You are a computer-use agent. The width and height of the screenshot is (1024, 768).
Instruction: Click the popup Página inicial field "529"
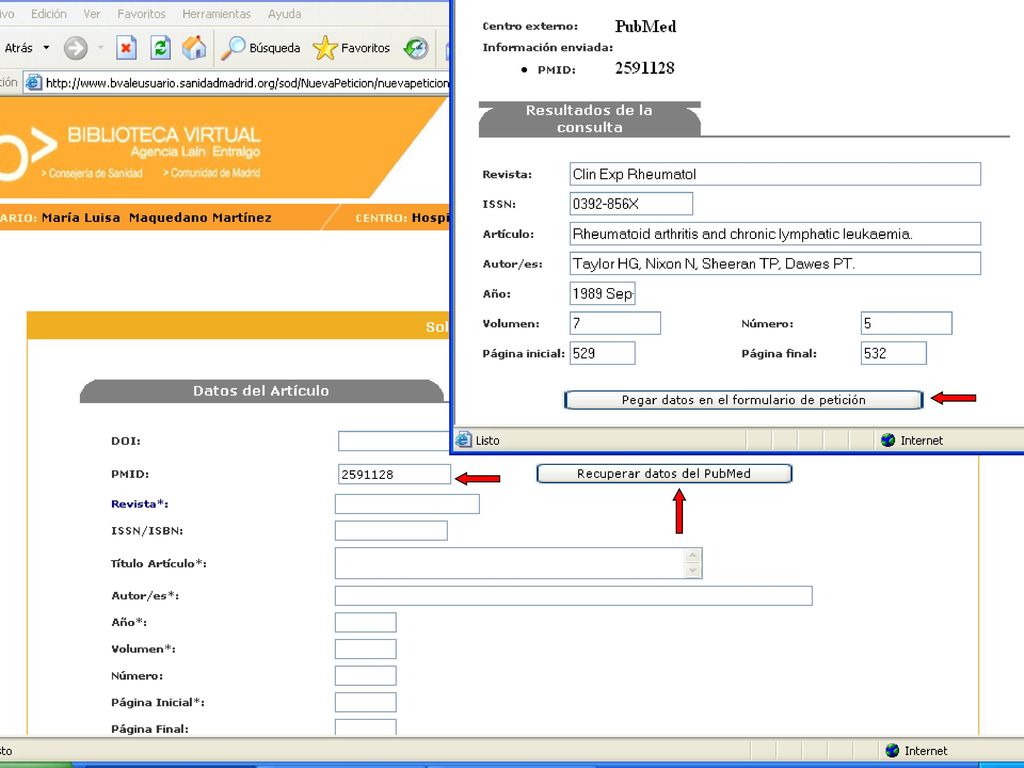[602, 353]
